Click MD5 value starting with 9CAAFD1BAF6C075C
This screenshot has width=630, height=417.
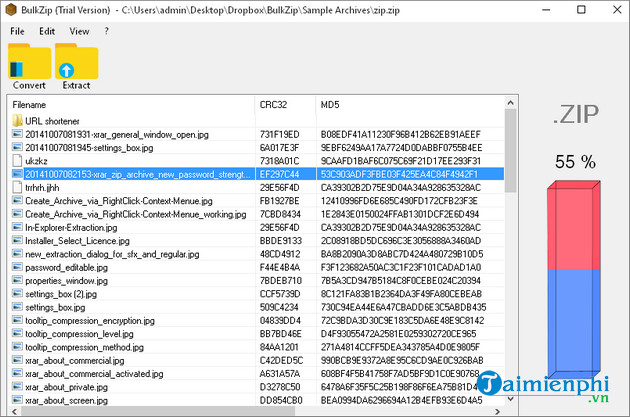click(x=401, y=161)
